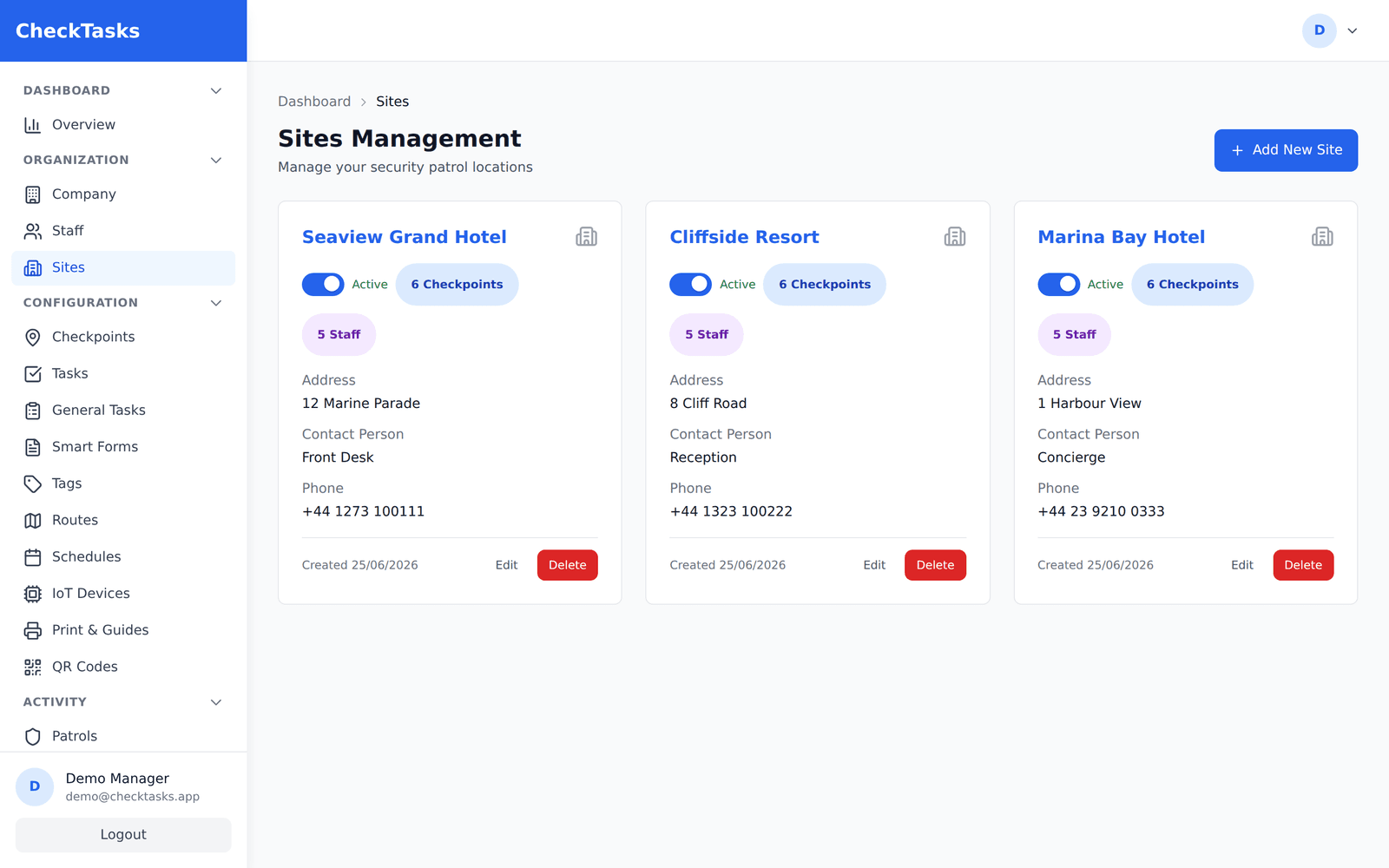Toggle Active switch for Marina Bay Hotel

point(1059,284)
